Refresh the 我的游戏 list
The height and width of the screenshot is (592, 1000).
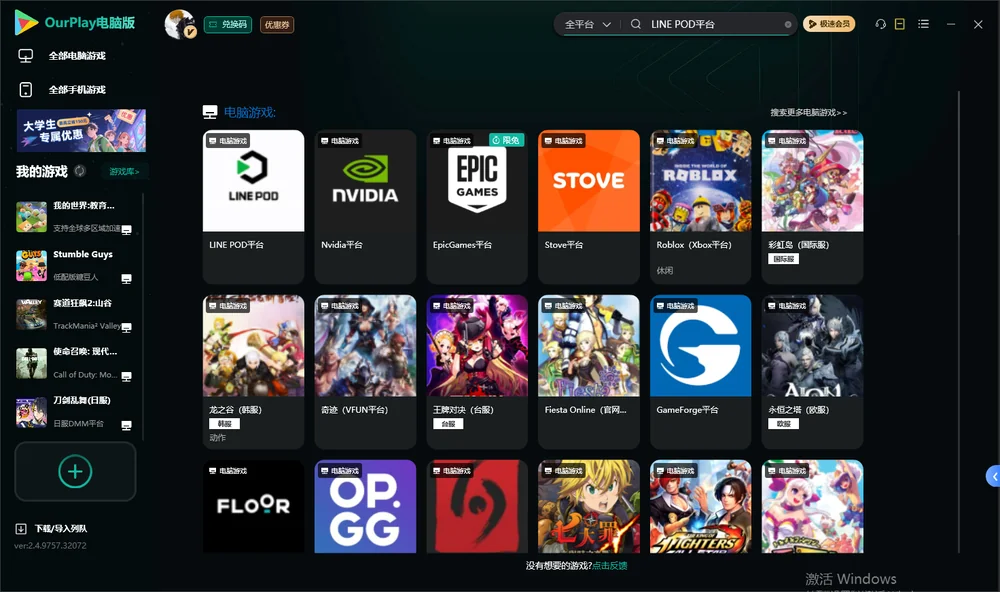pos(80,171)
